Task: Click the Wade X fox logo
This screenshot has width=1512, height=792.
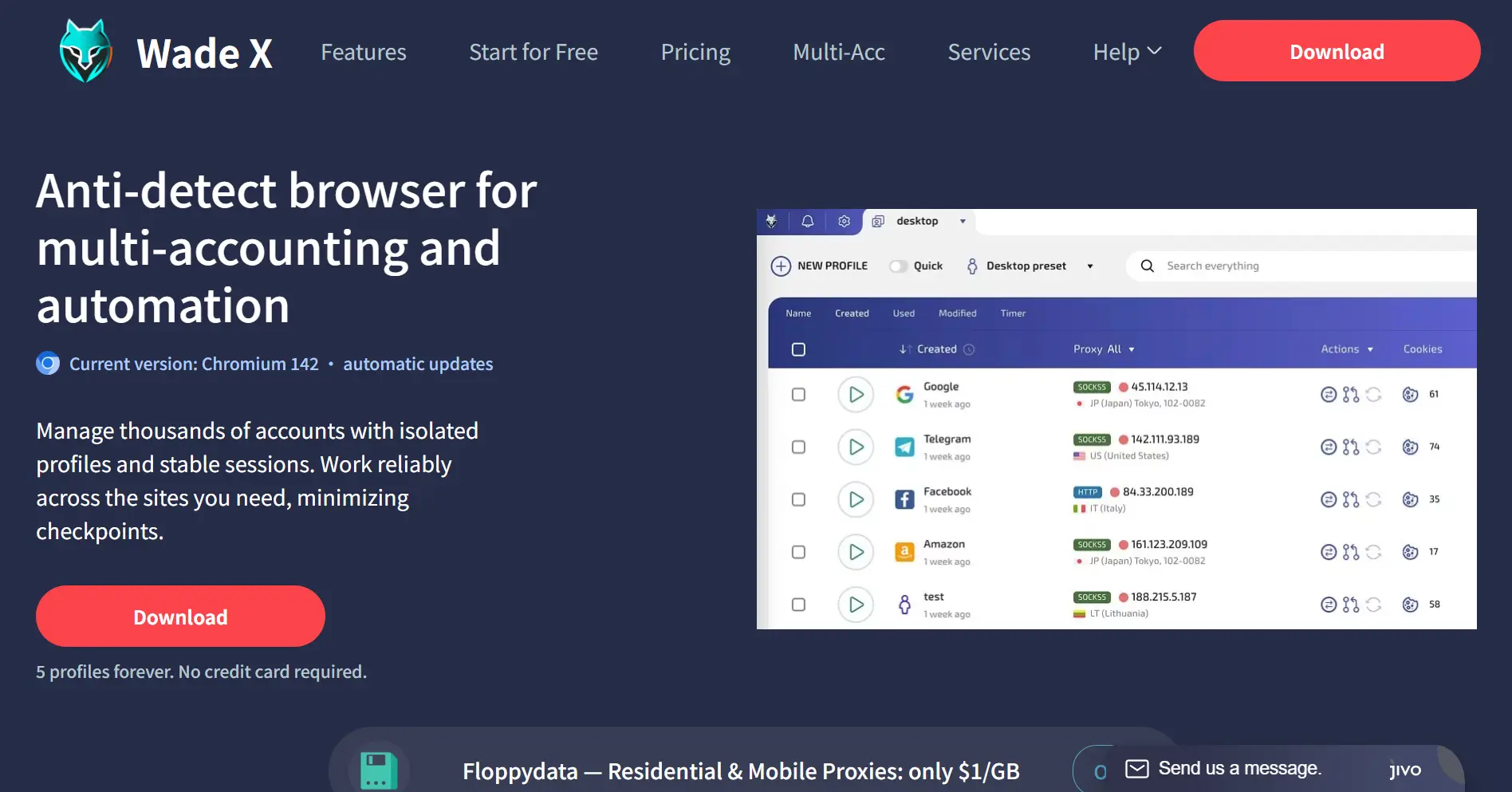Action: click(x=85, y=52)
